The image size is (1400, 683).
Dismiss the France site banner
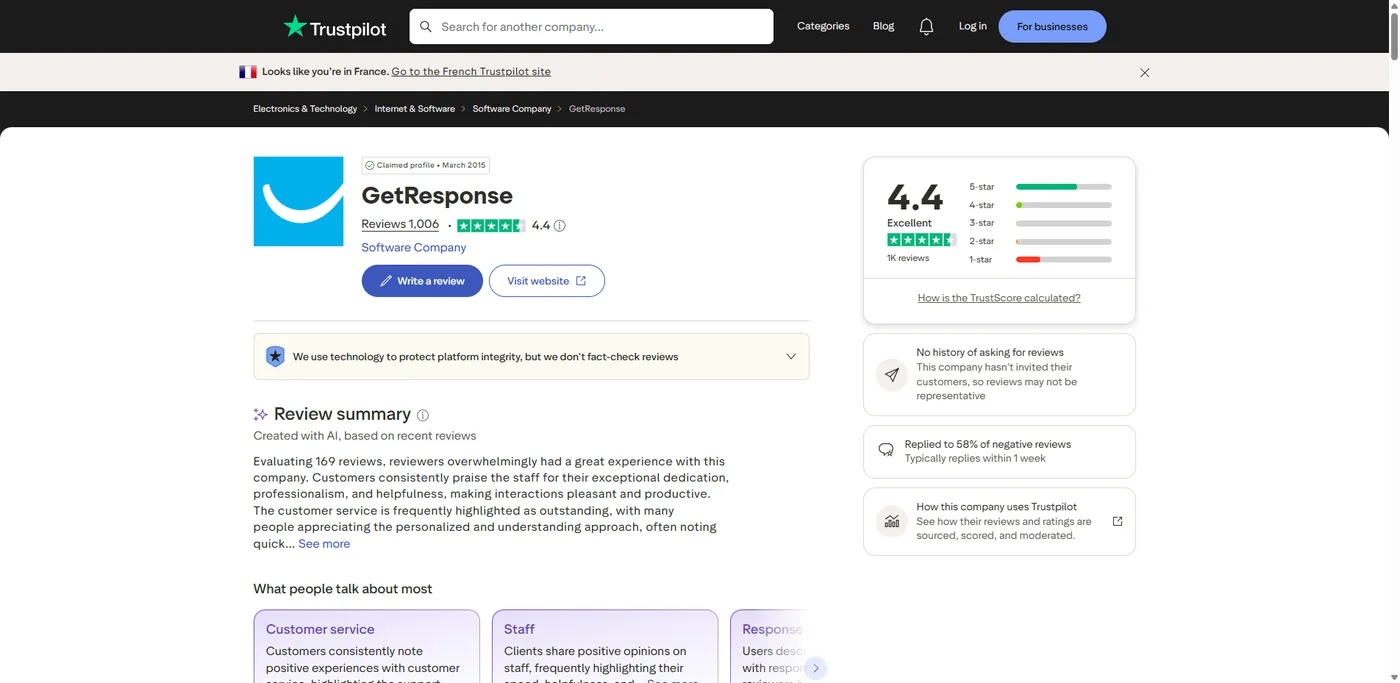[1145, 72]
